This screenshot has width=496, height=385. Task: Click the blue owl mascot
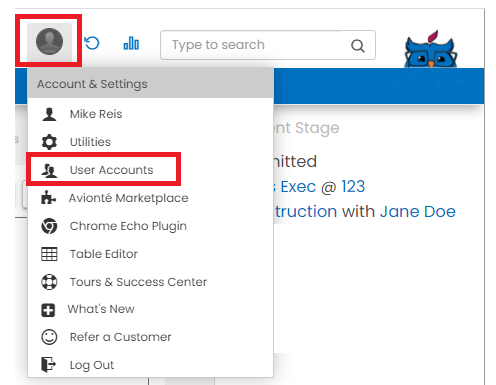(x=431, y=49)
